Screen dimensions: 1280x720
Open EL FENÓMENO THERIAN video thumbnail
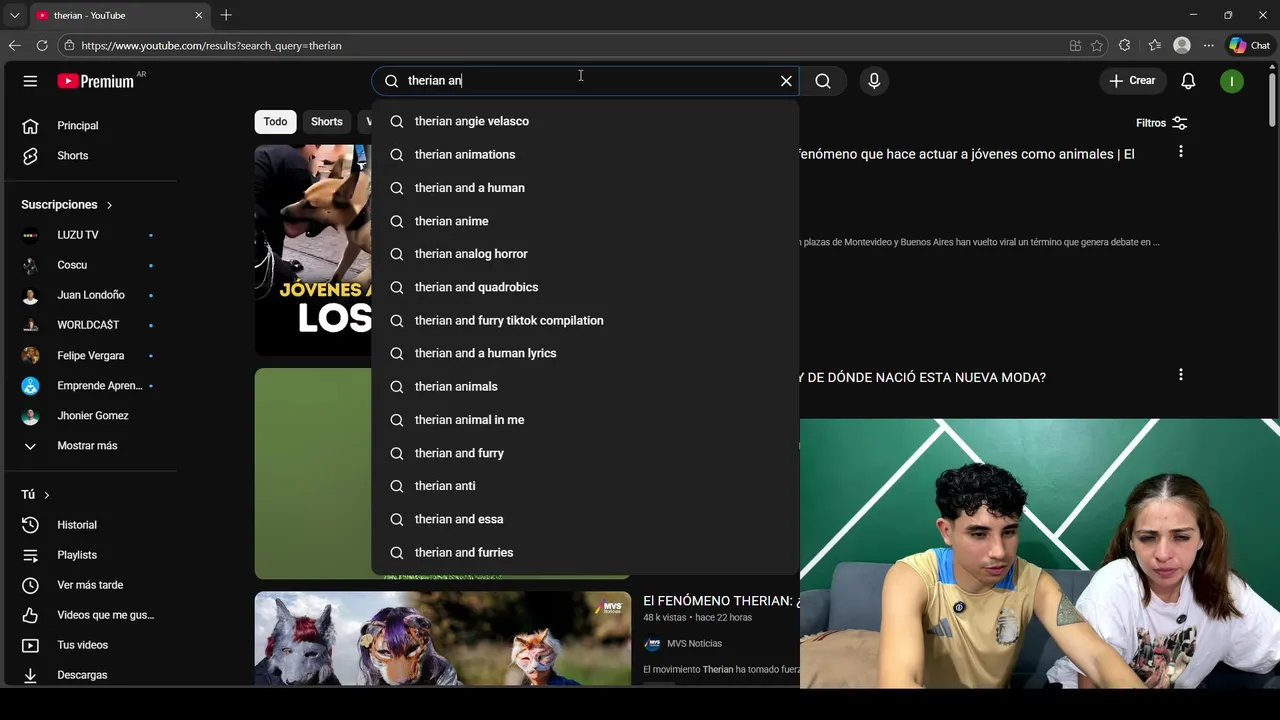443,638
